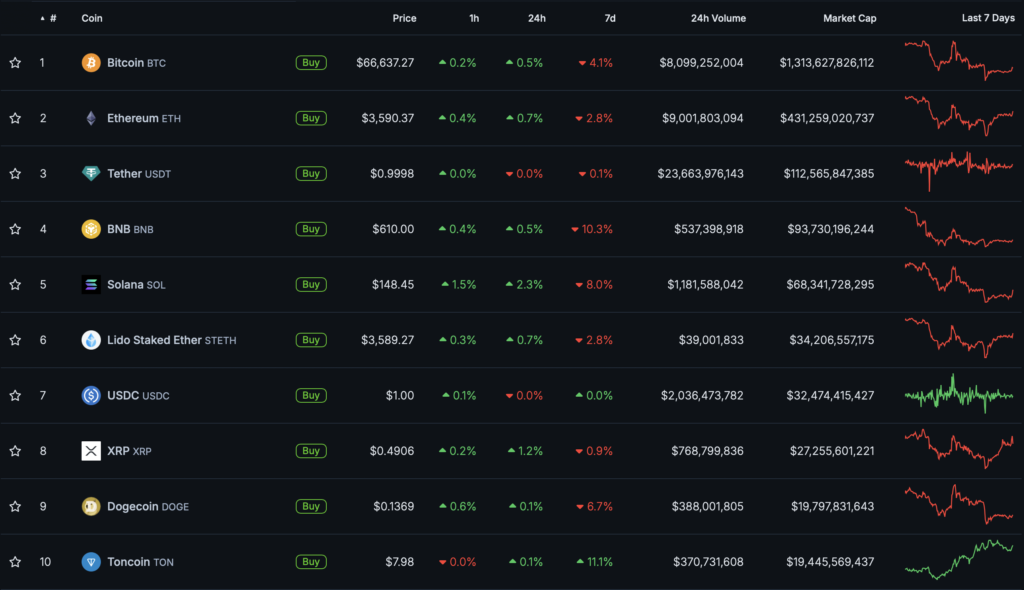Open the USDC green 7-day sparkline chart
Image resolution: width=1024 pixels, height=590 pixels.
coord(958,395)
